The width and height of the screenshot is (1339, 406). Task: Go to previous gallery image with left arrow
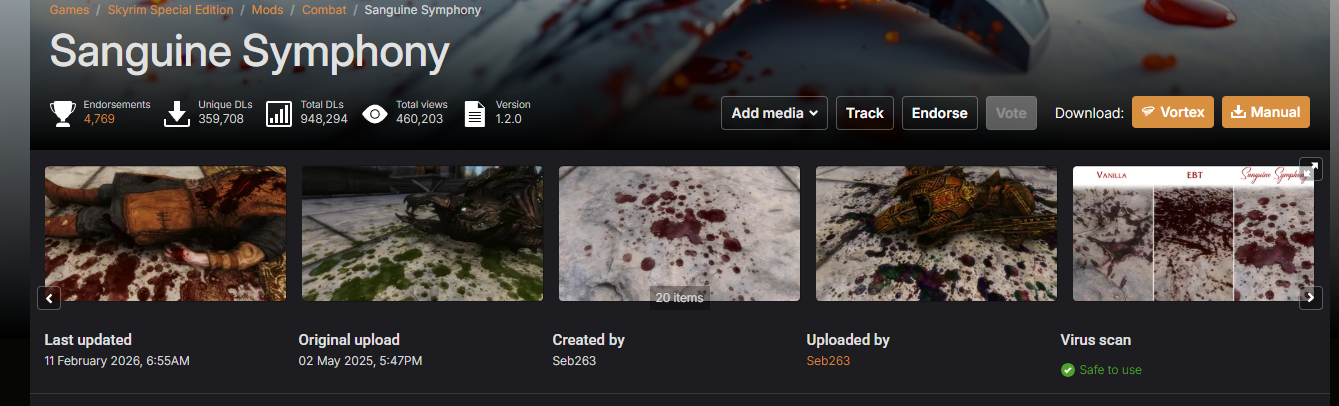coord(49,297)
